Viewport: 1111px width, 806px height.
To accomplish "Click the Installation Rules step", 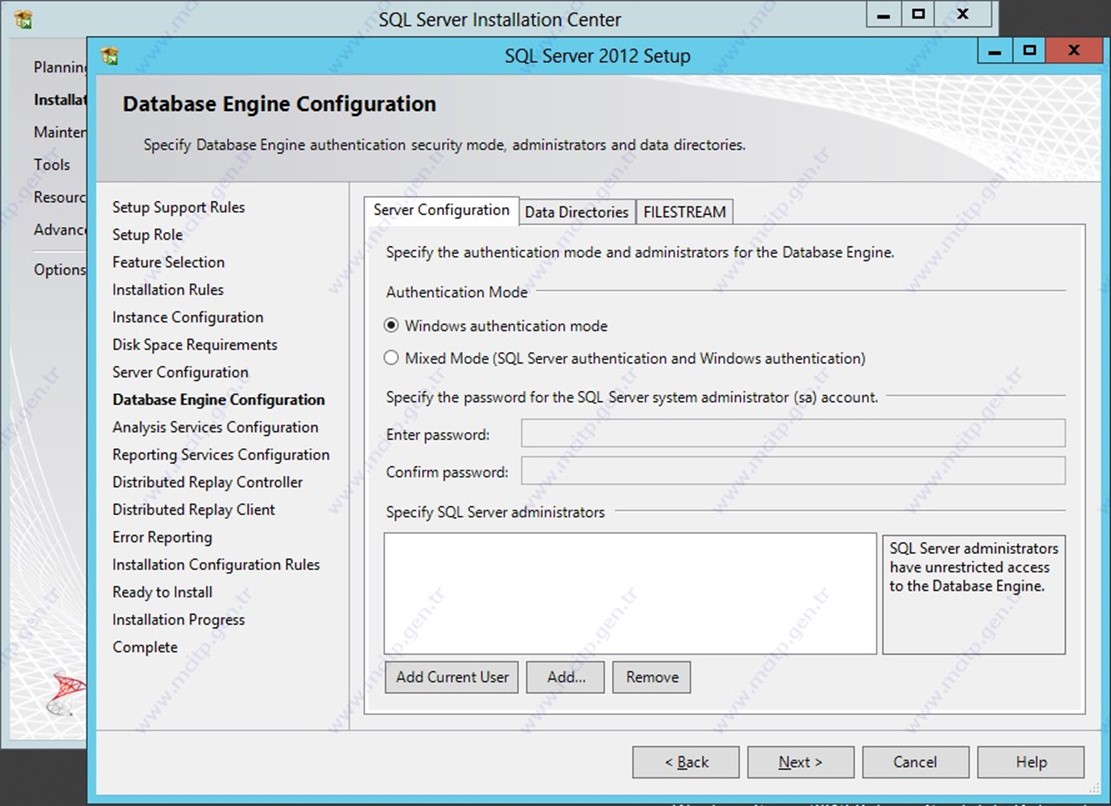I will [168, 290].
